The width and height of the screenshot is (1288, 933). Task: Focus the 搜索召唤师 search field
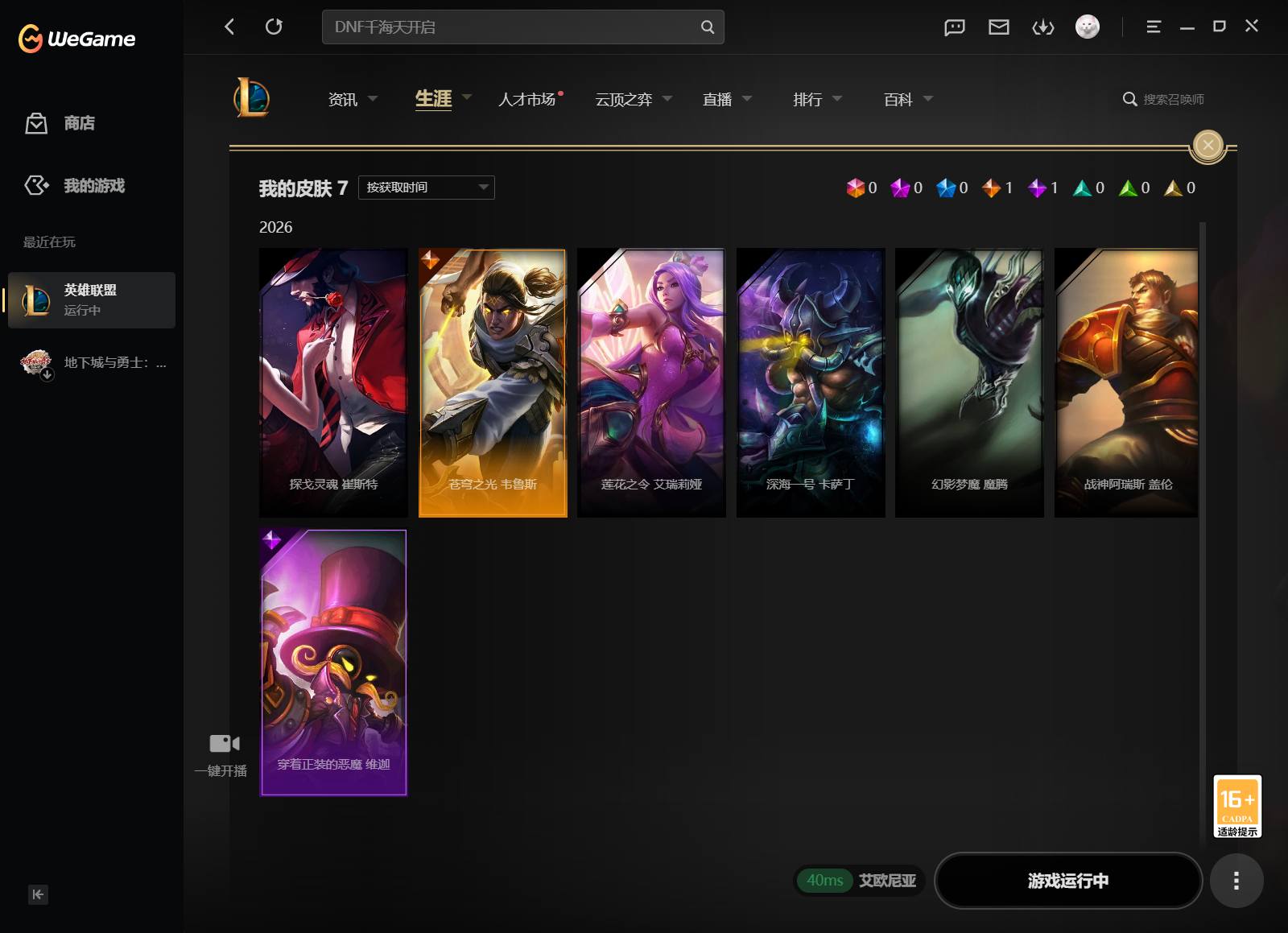pyautogui.click(x=1174, y=99)
